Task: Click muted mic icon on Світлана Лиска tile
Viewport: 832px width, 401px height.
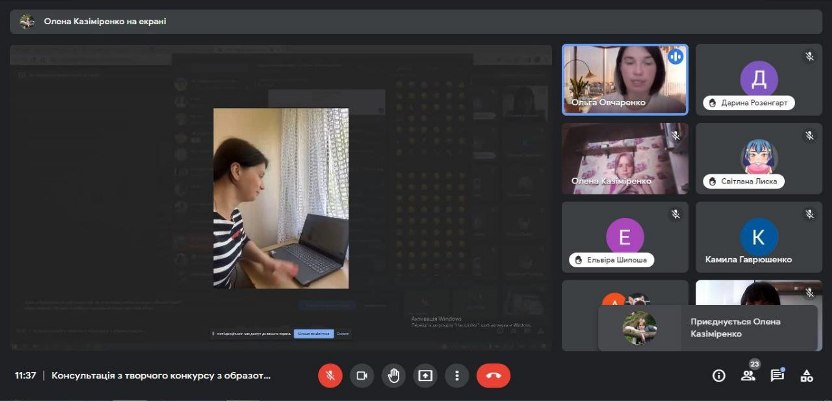Action: point(809,136)
